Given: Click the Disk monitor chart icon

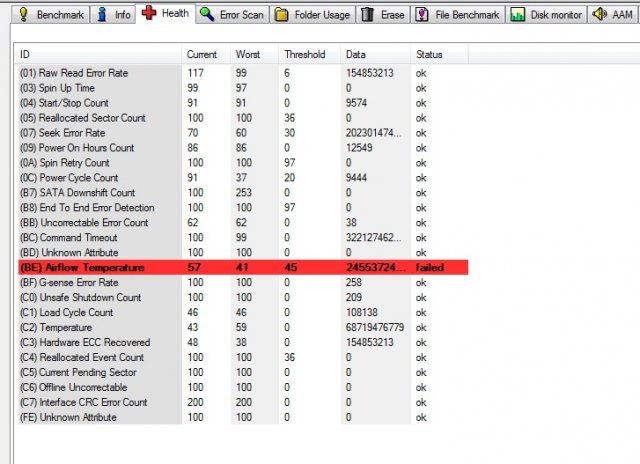Looking at the screenshot, I should (x=516, y=15).
